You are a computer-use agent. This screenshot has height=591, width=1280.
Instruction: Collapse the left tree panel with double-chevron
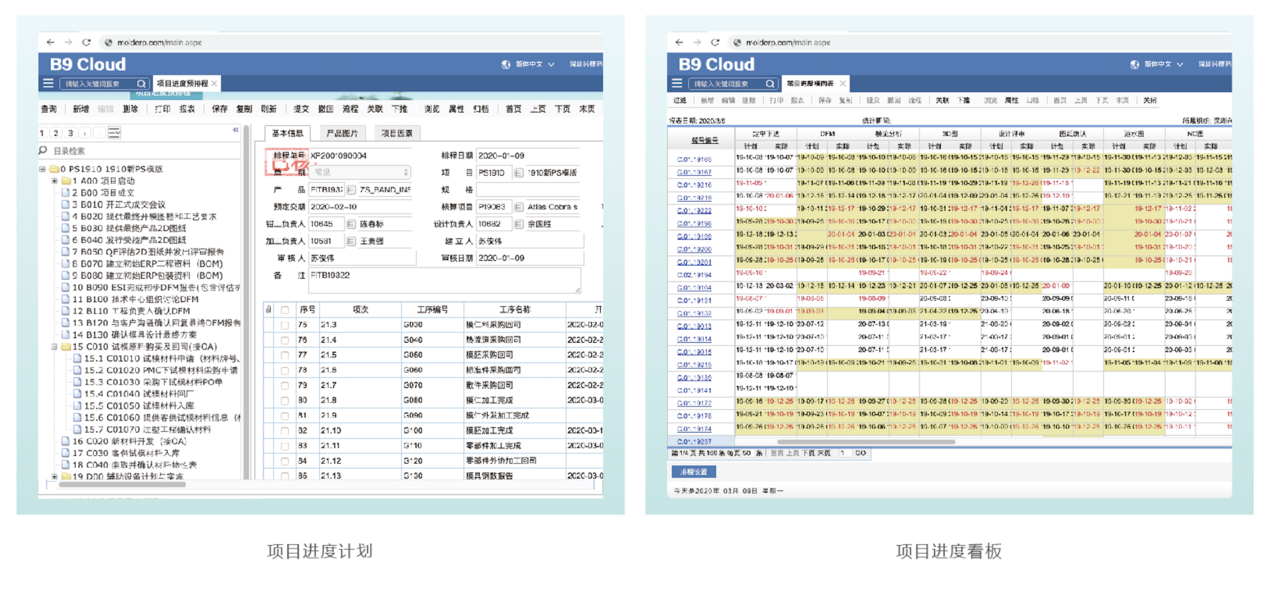click(x=236, y=131)
